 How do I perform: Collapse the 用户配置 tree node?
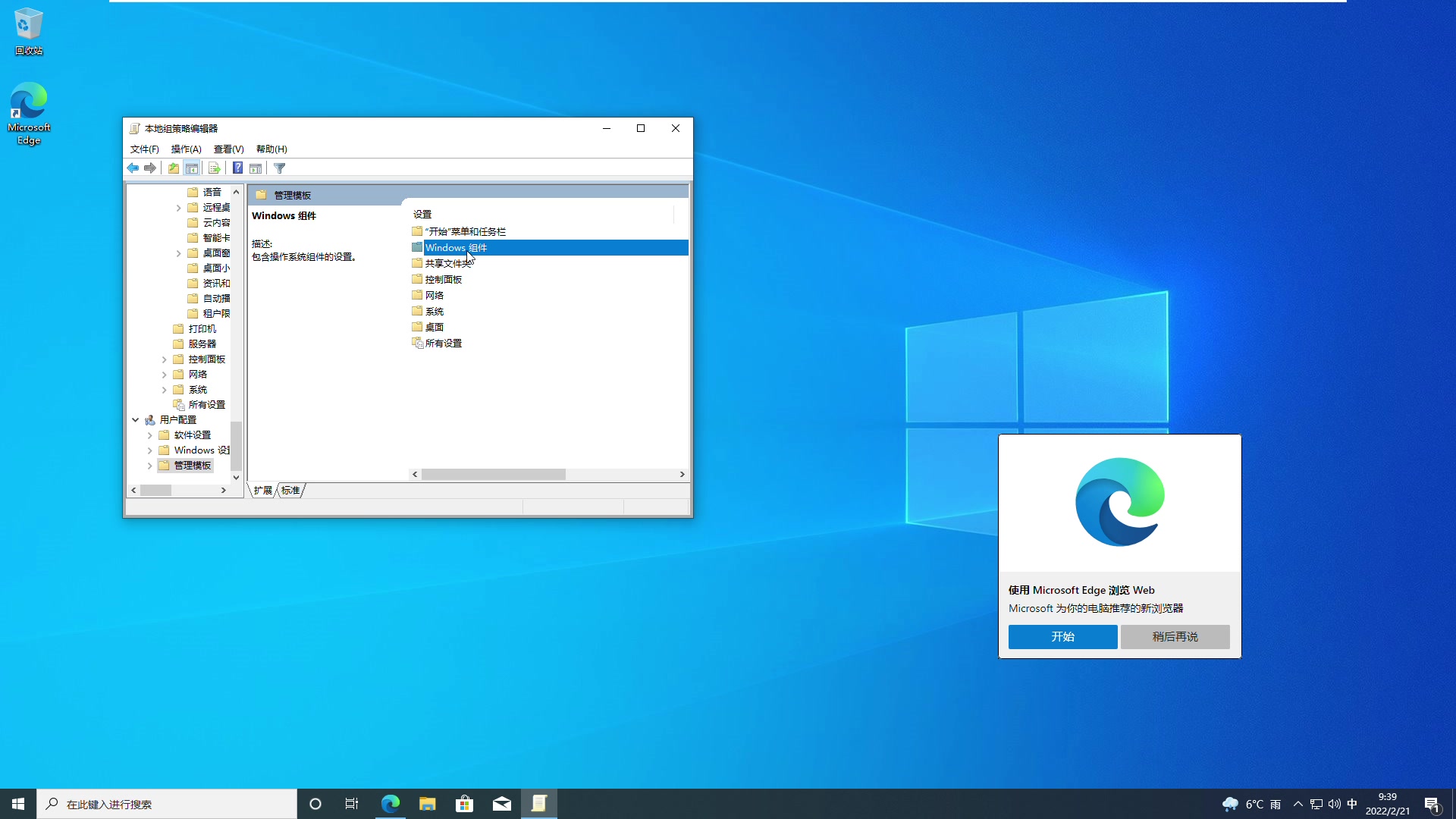pyautogui.click(x=135, y=420)
